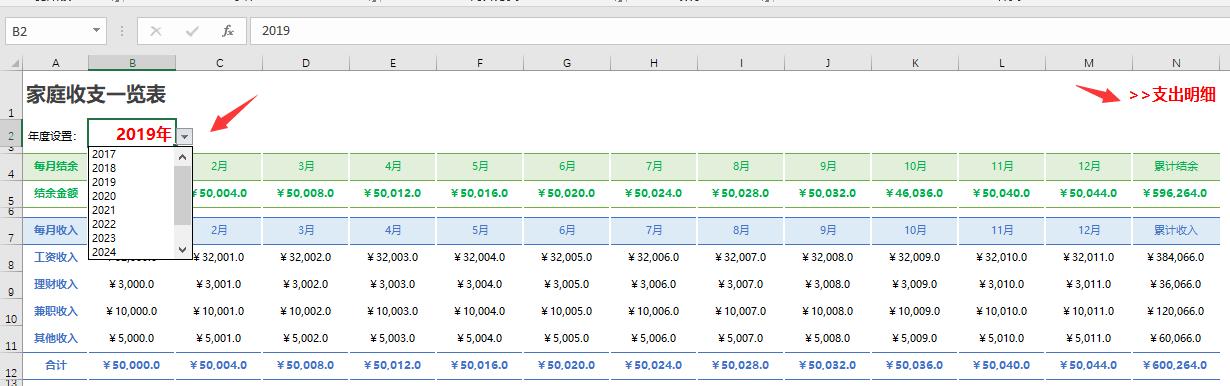1230x386 pixels.
Task: Select the 2019年 year cell
Action: coord(132,133)
